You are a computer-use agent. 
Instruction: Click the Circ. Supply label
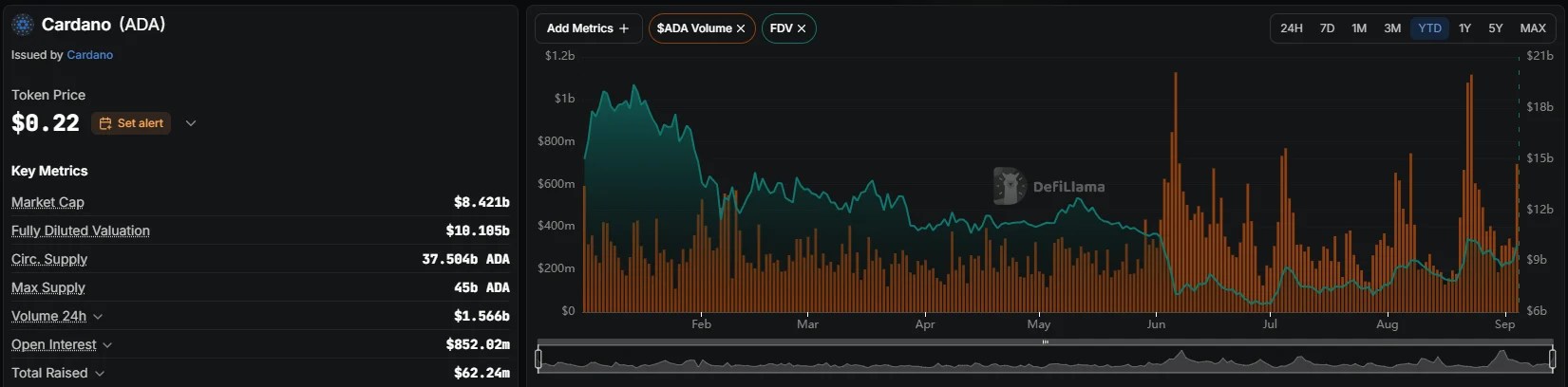pyautogui.click(x=49, y=259)
